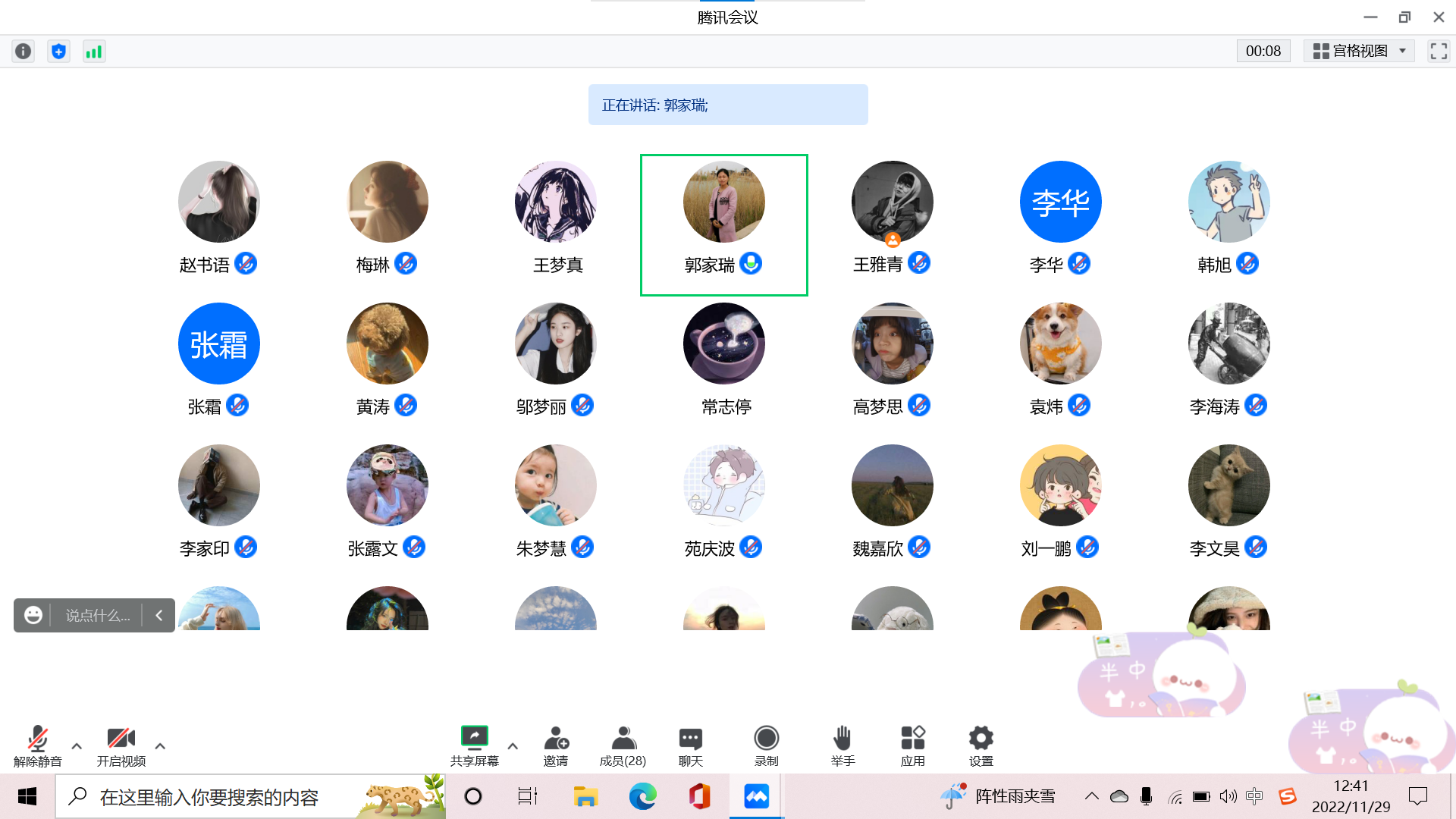Click the meeting info icon
1456x819 pixels.
[24, 51]
